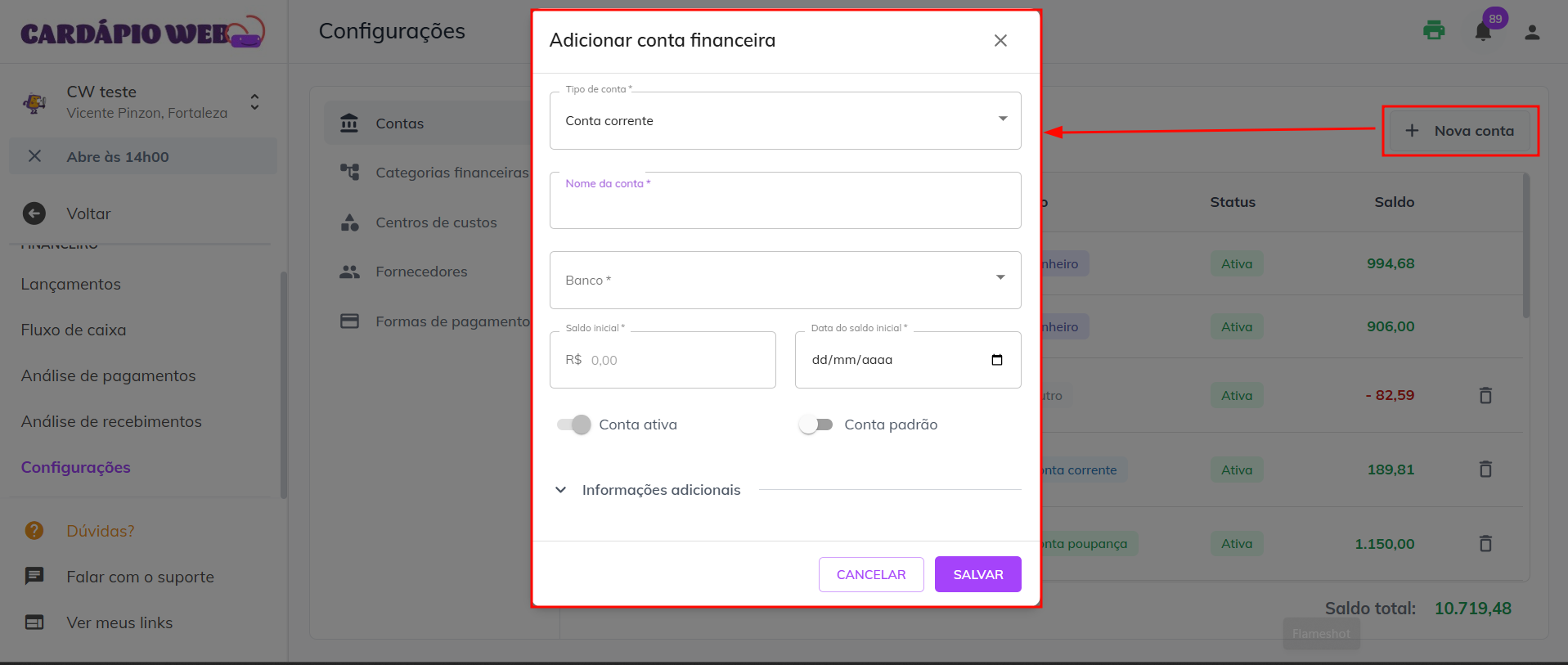This screenshot has height=665, width=1568.
Task: Open Lançamentos in the sidebar
Action: 71,284
